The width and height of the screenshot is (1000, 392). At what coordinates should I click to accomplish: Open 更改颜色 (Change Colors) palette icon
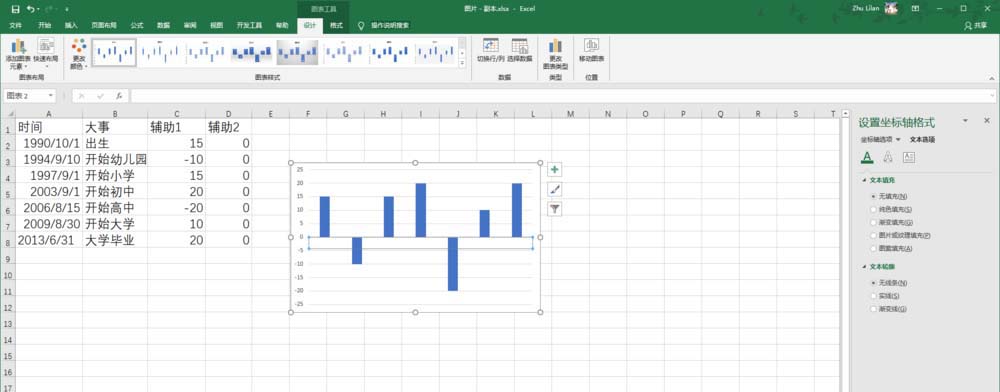[x=79, y=46]
